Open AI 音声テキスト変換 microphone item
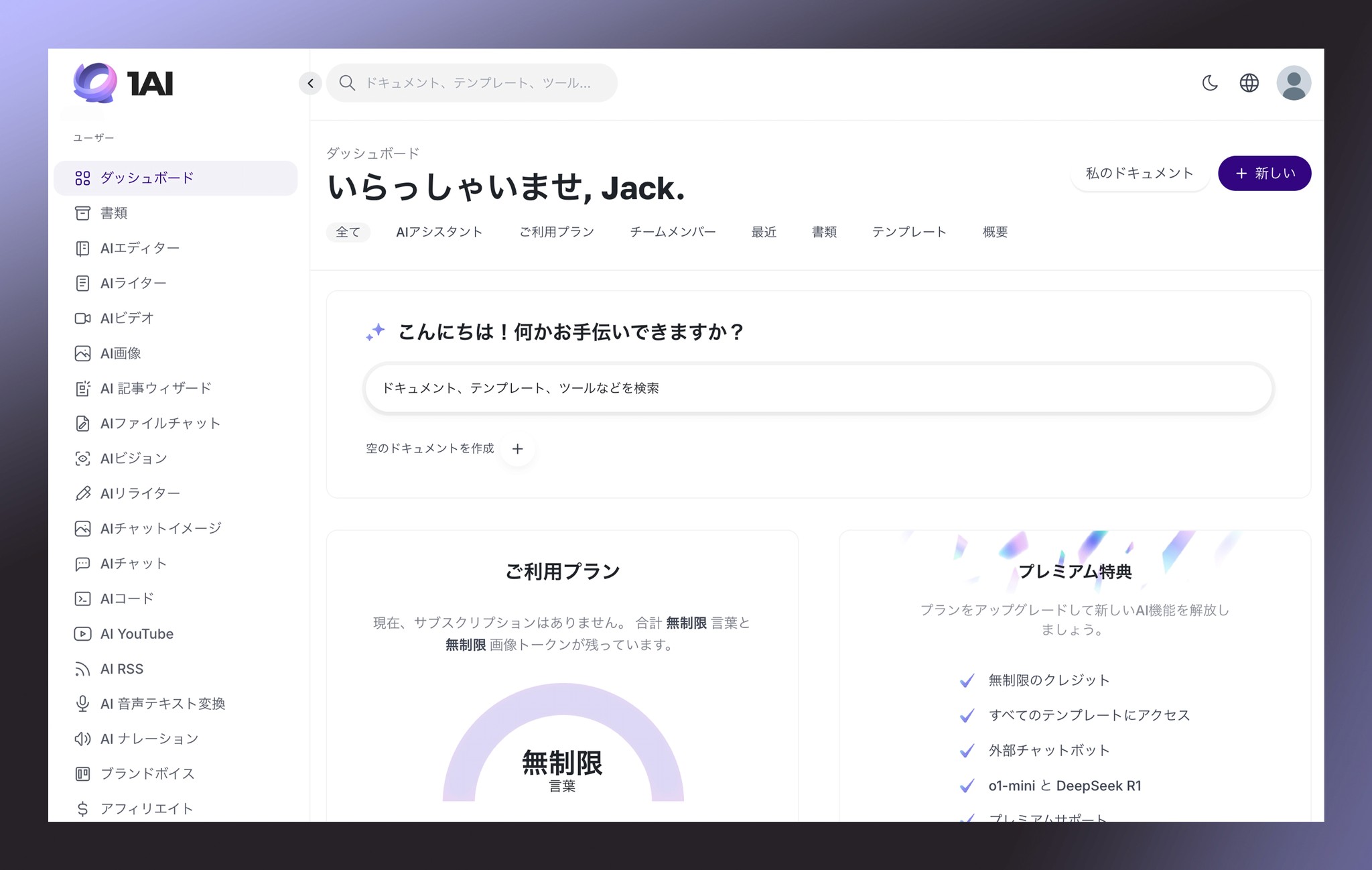The height and width of the screenshot is (870, 1372). click(x=162, y=704)
